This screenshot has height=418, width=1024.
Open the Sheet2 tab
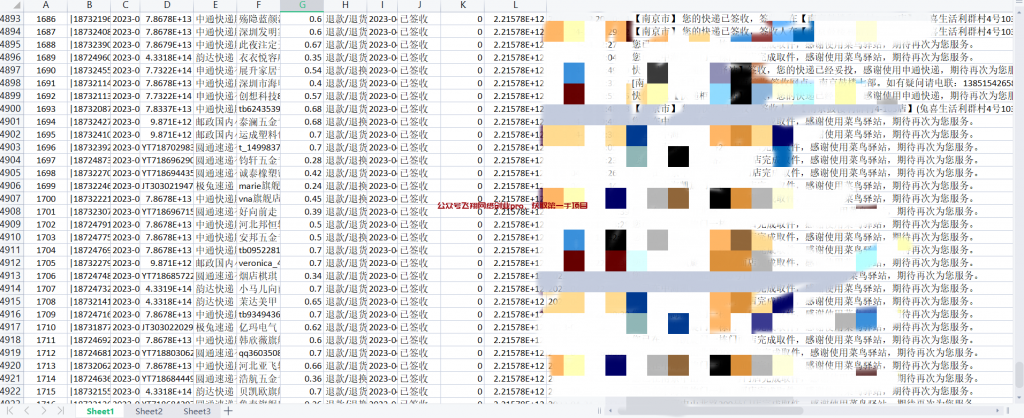pos(149,411)
